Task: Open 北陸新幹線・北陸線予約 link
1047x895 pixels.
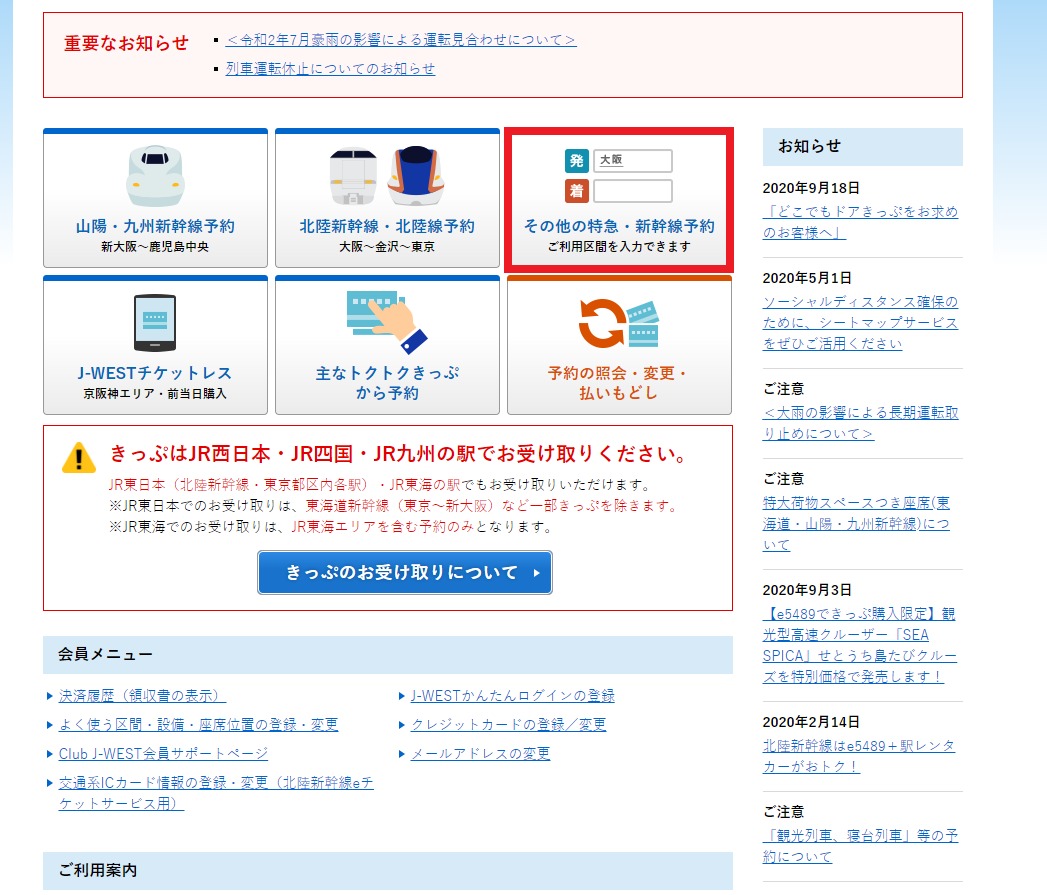Action: point(387,226)
